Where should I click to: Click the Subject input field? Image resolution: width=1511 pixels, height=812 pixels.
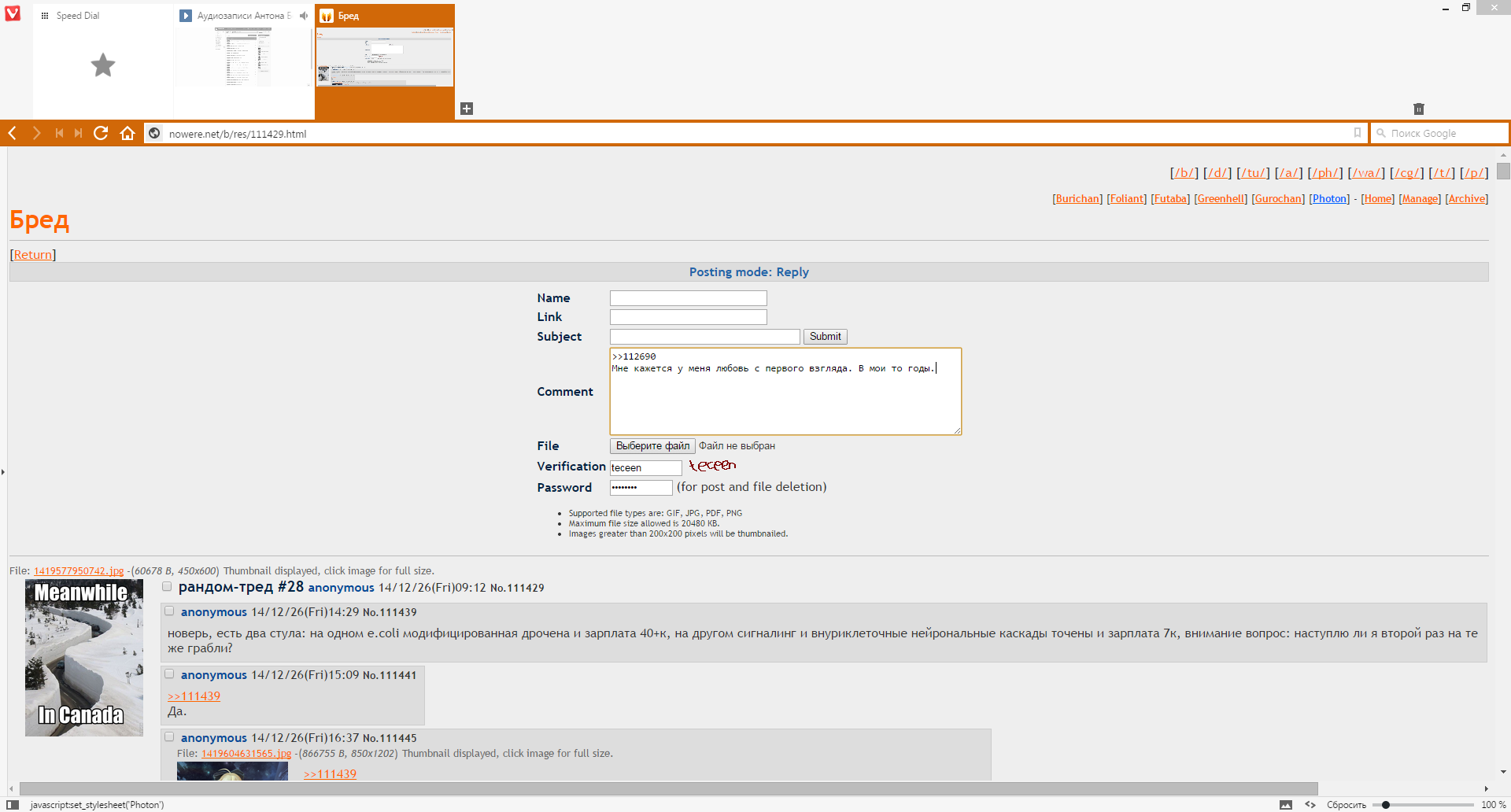click(x=705, y=337)
